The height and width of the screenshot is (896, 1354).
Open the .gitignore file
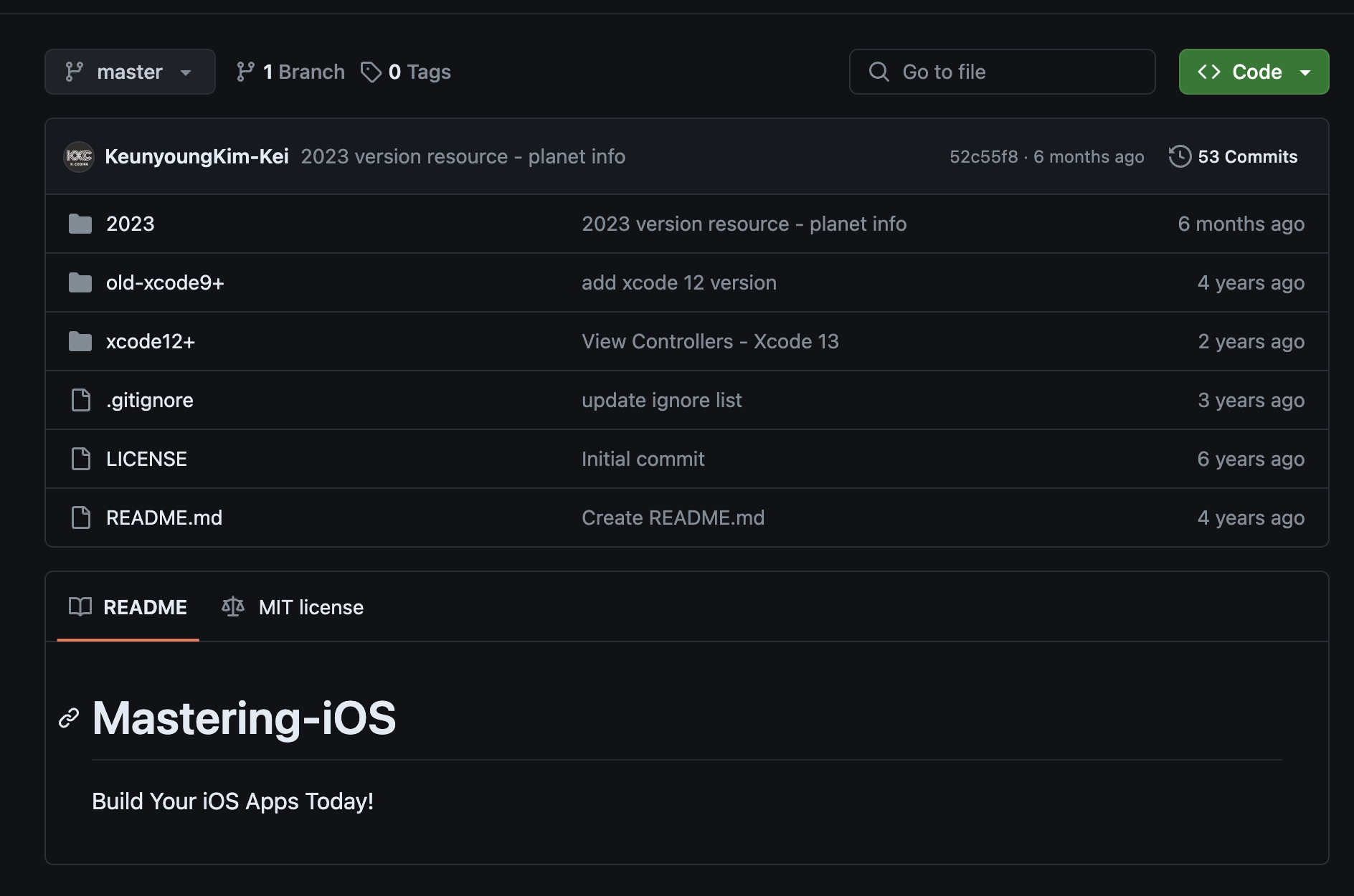pyautogui.click(x=150, y=400)
